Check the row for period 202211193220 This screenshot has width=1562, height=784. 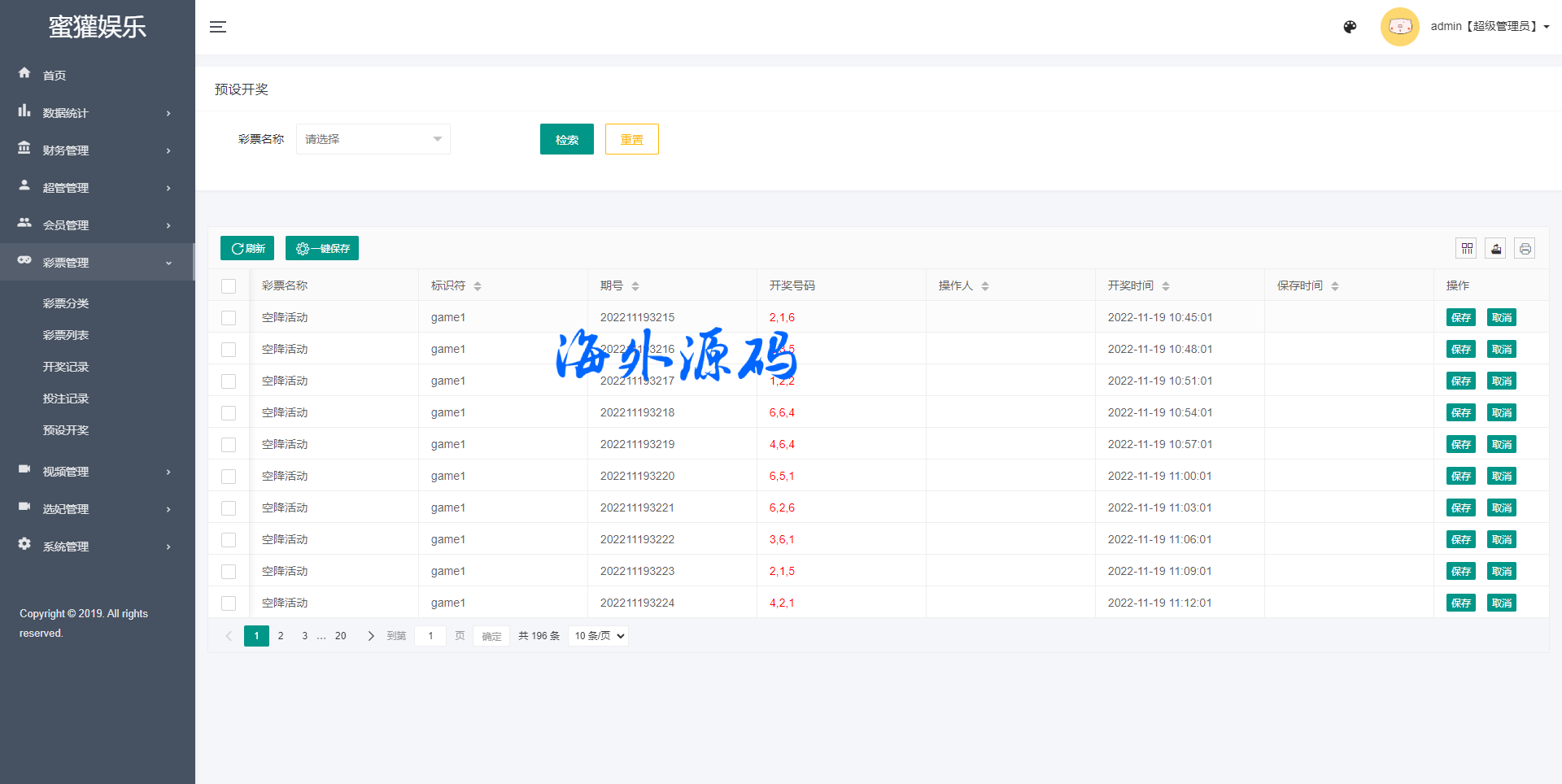pos(229,477)
